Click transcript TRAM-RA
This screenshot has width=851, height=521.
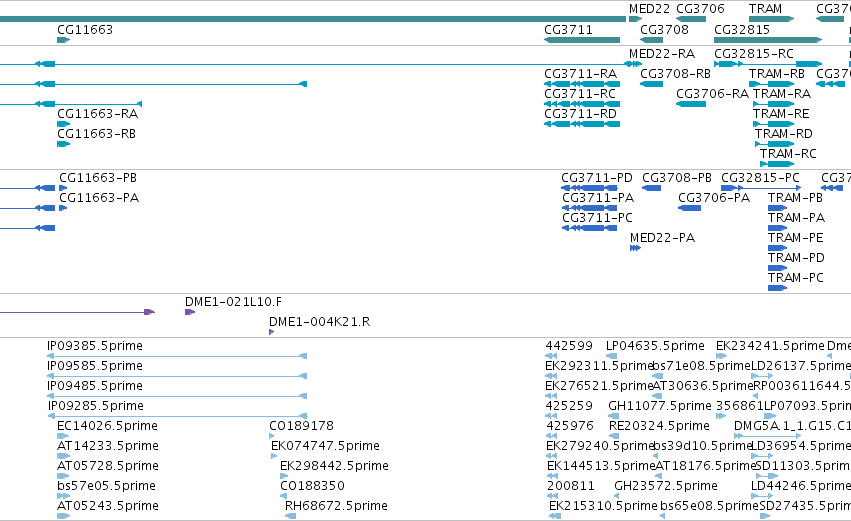coord(782,94)
